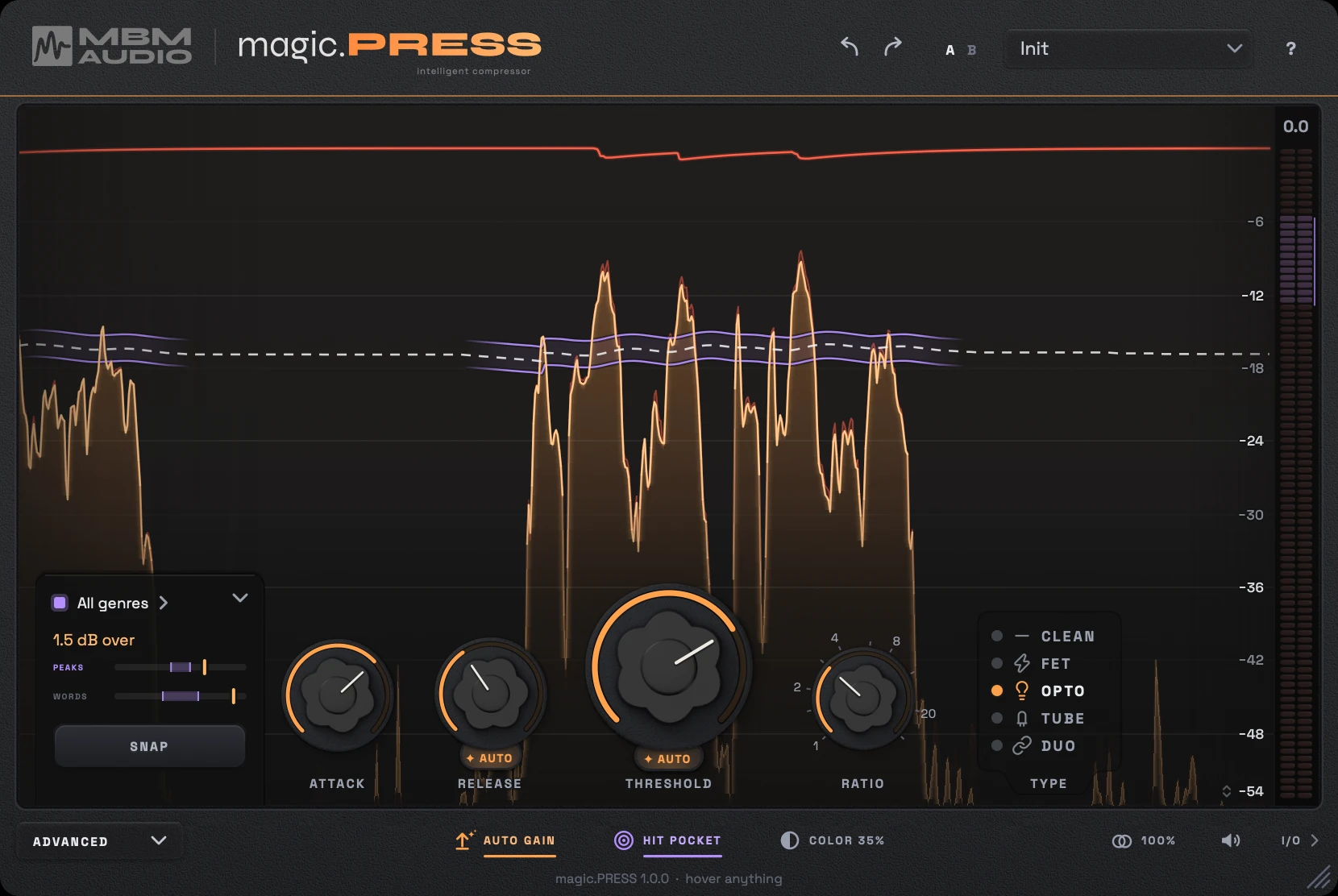Click the redo arrow icon
The height and width of the screenshot is (896, 1338).
point(892,47)
